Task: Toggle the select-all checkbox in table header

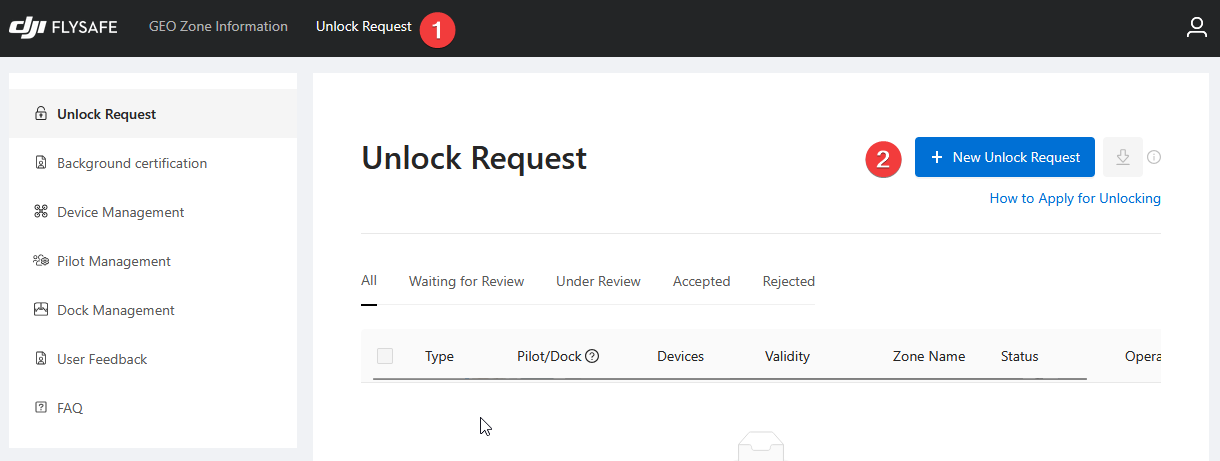Action: tap(385, 356)
